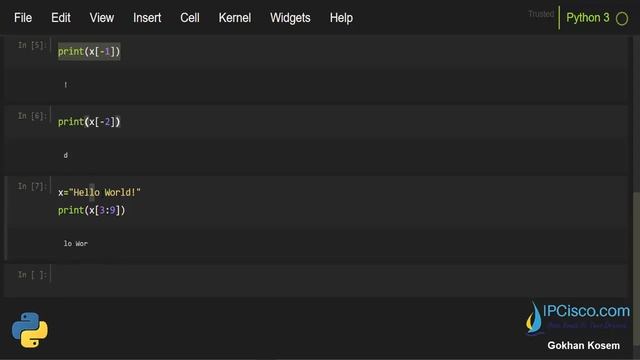
Task: Open the File menu
Action: coord(23,18)
